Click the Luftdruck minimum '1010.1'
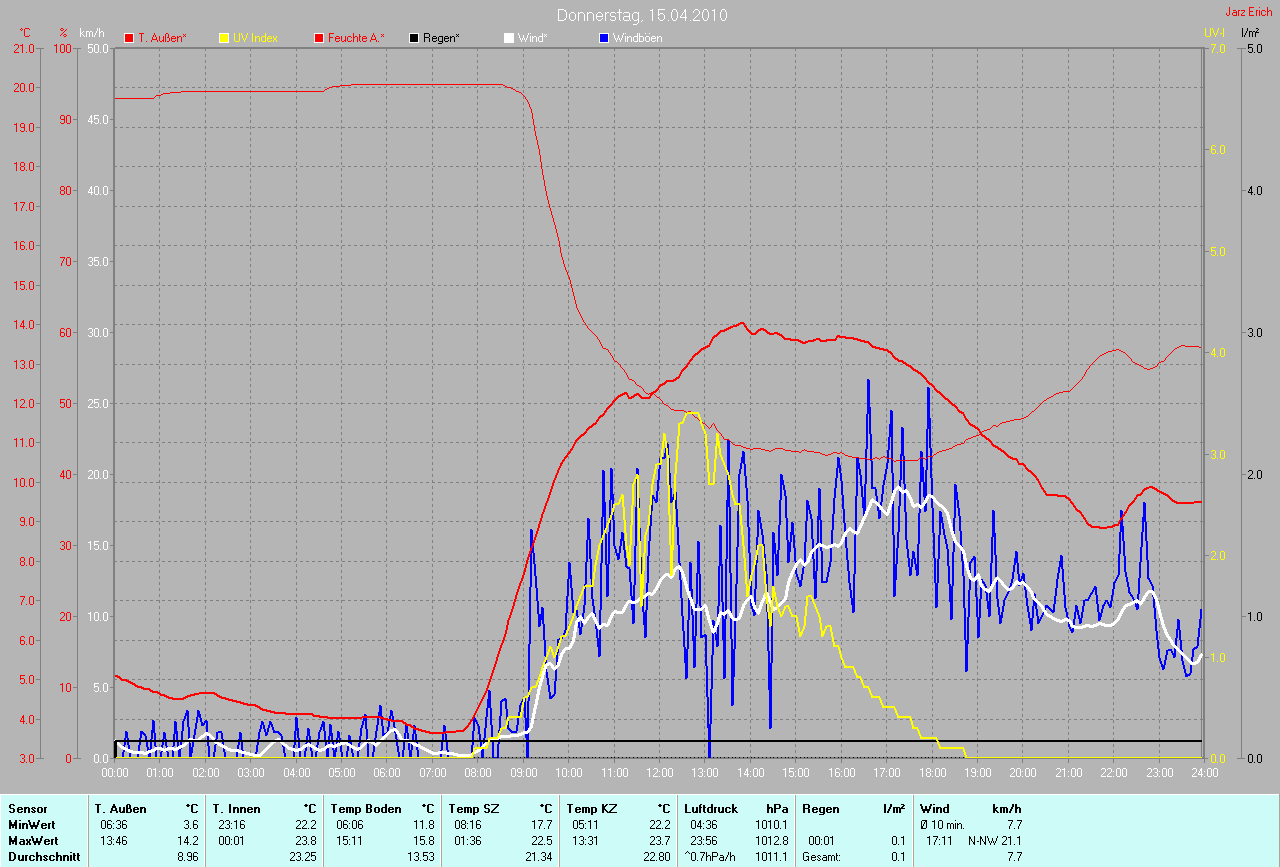 (772, 824)
